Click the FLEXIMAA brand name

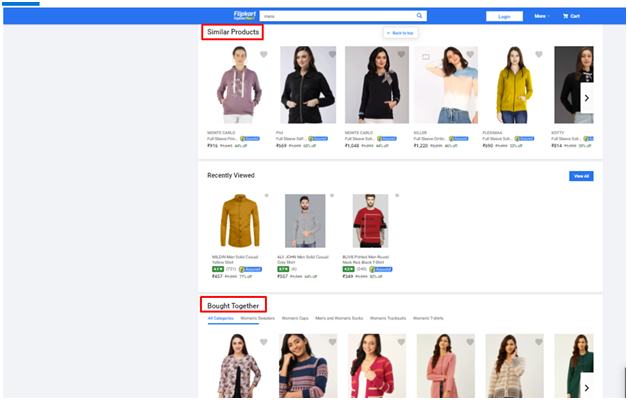pyautogui.click(x=492, y=133)
